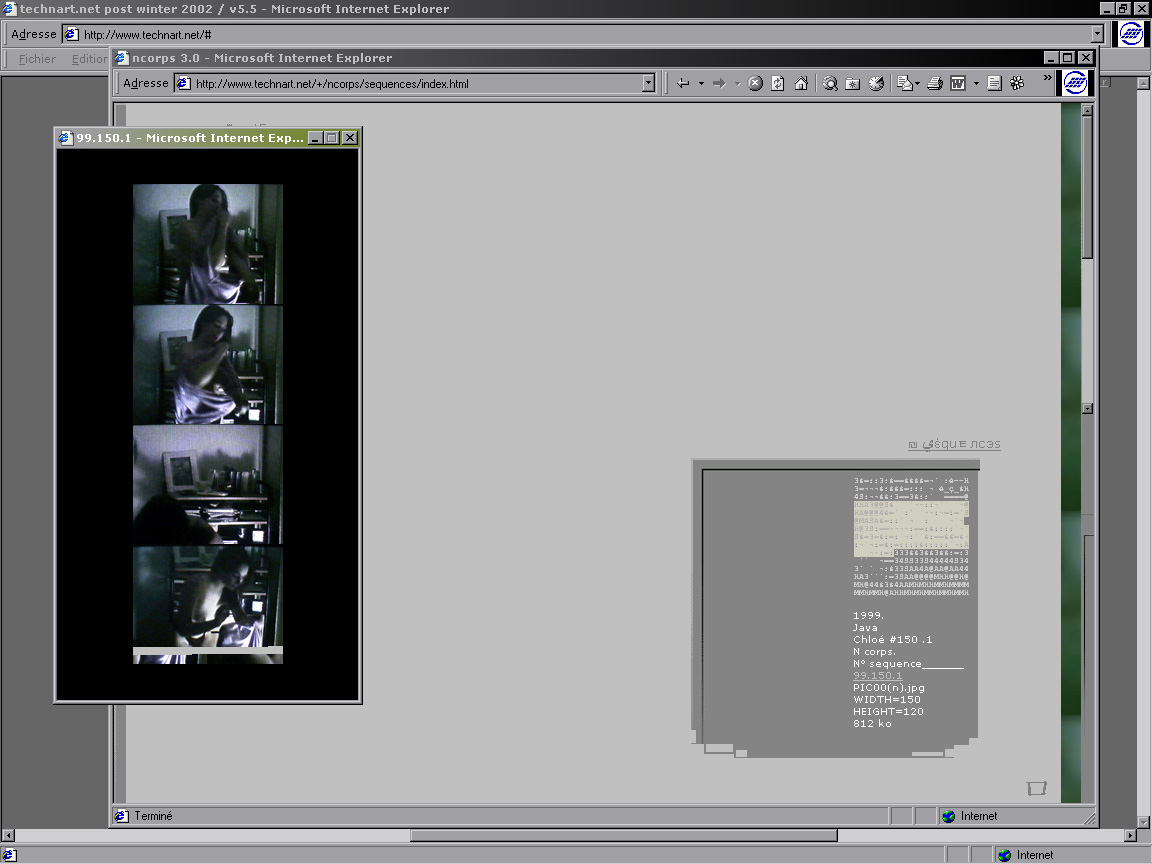Click the "WIDTH=150" text
1152x864 pixels.
(x=887, y=699)
